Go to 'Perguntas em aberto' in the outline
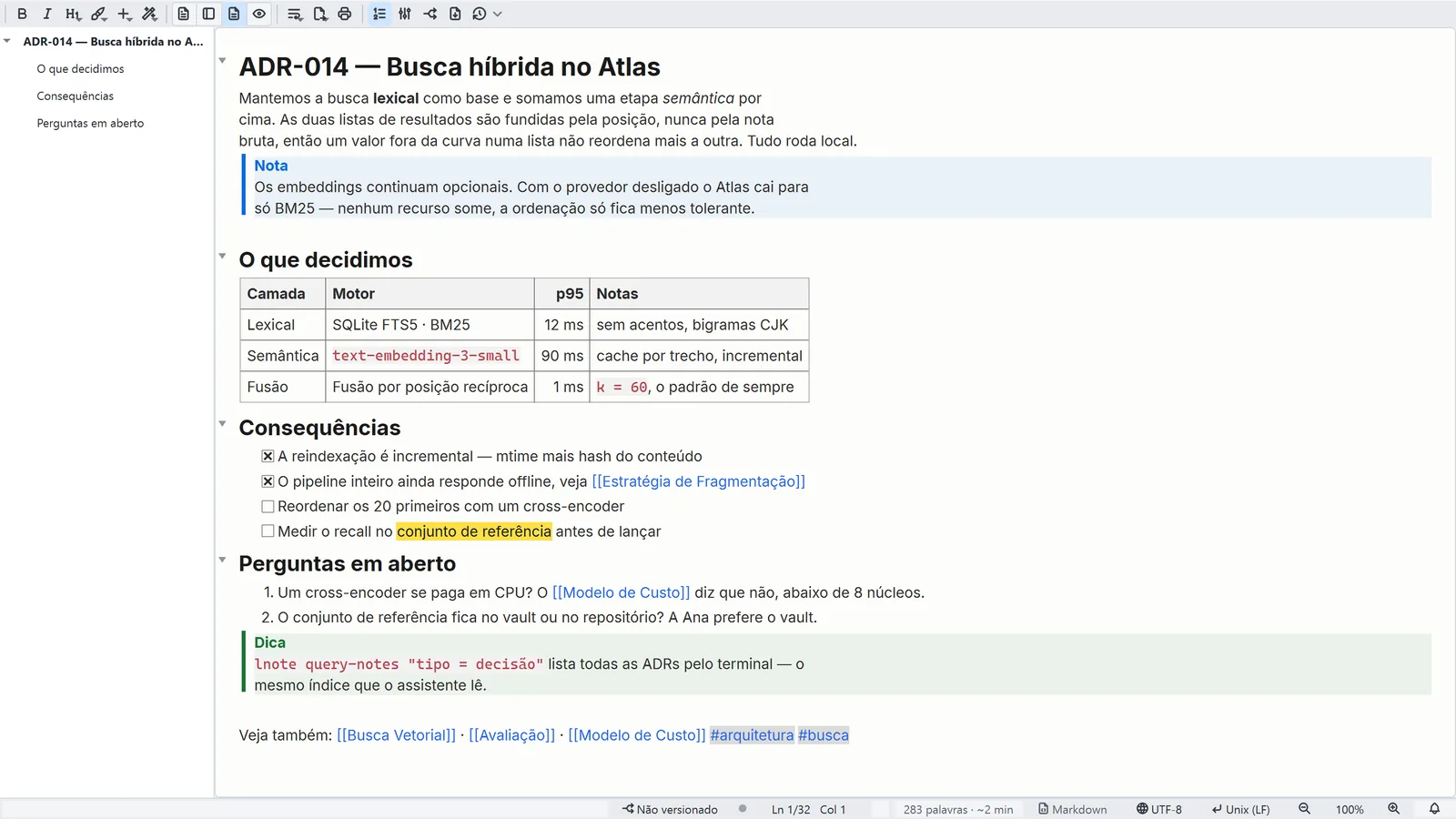Screen dimensions: 1456x819 (90, 124)
